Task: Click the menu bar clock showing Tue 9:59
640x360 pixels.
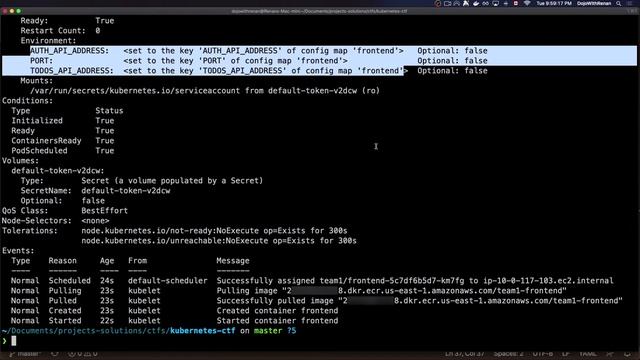Action: tap(554, 3)
